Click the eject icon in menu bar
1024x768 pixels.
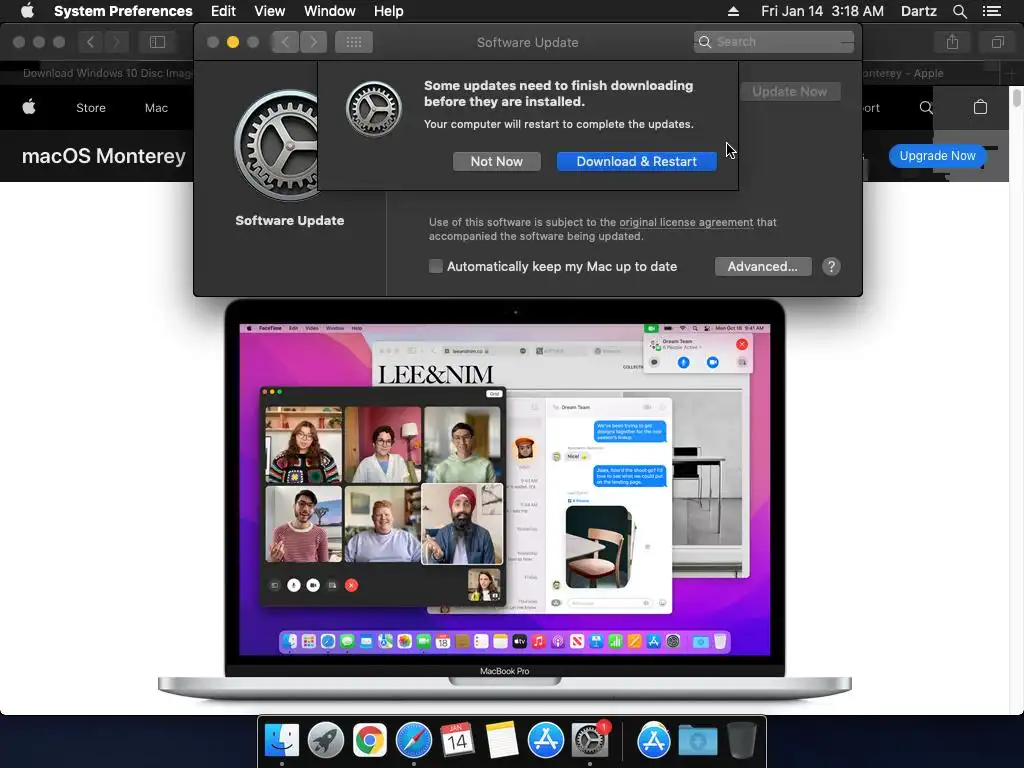point(733,11)
